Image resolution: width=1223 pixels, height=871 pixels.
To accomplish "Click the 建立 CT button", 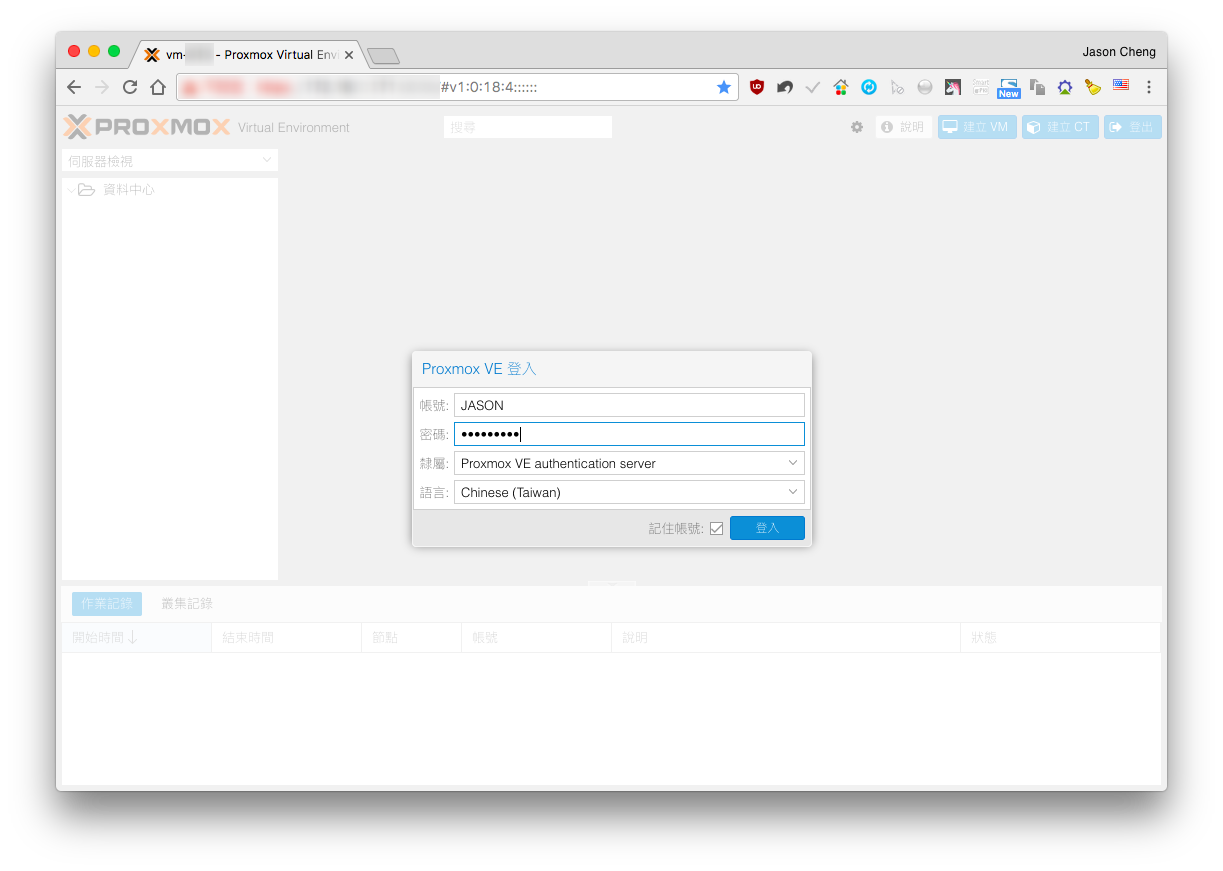I will [1060, 127].
